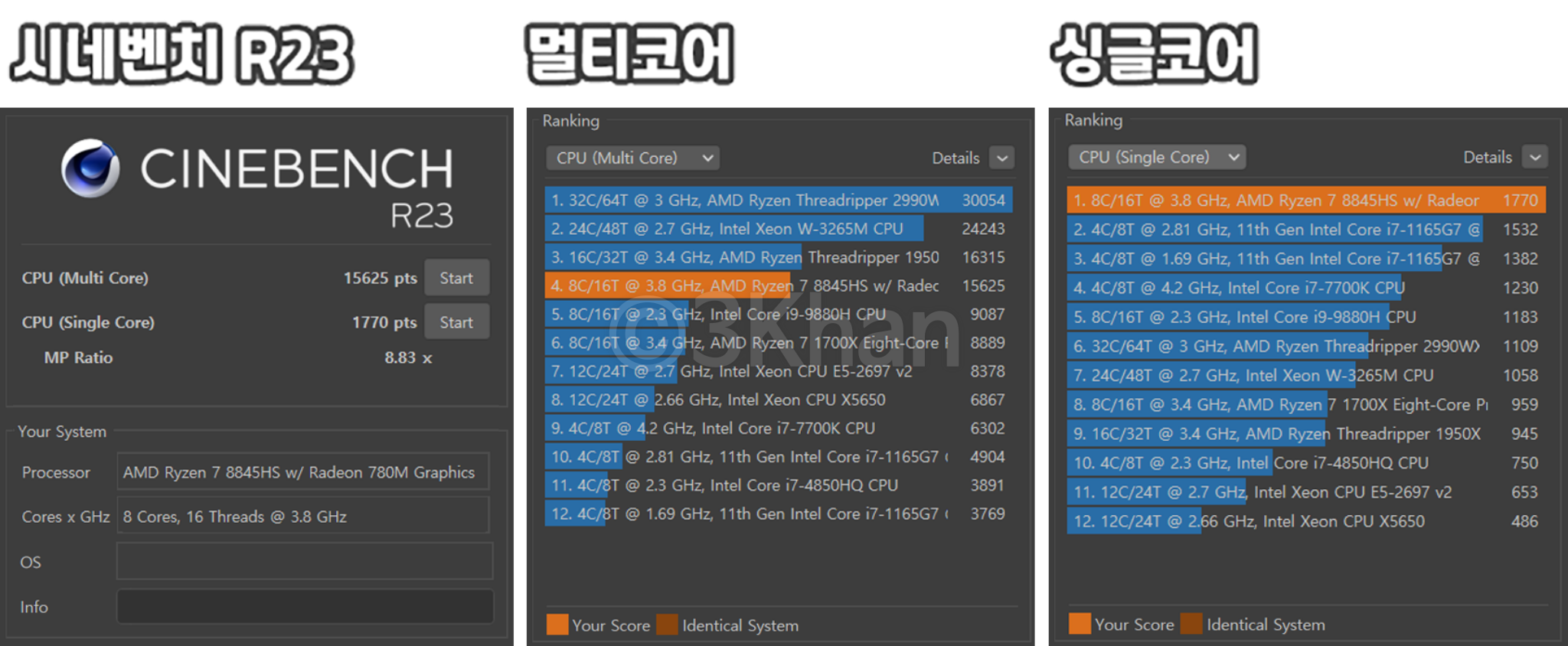Click Your Score orange swatch in single core panel
1568x646 pixels.
click(x=1080, y=624)
